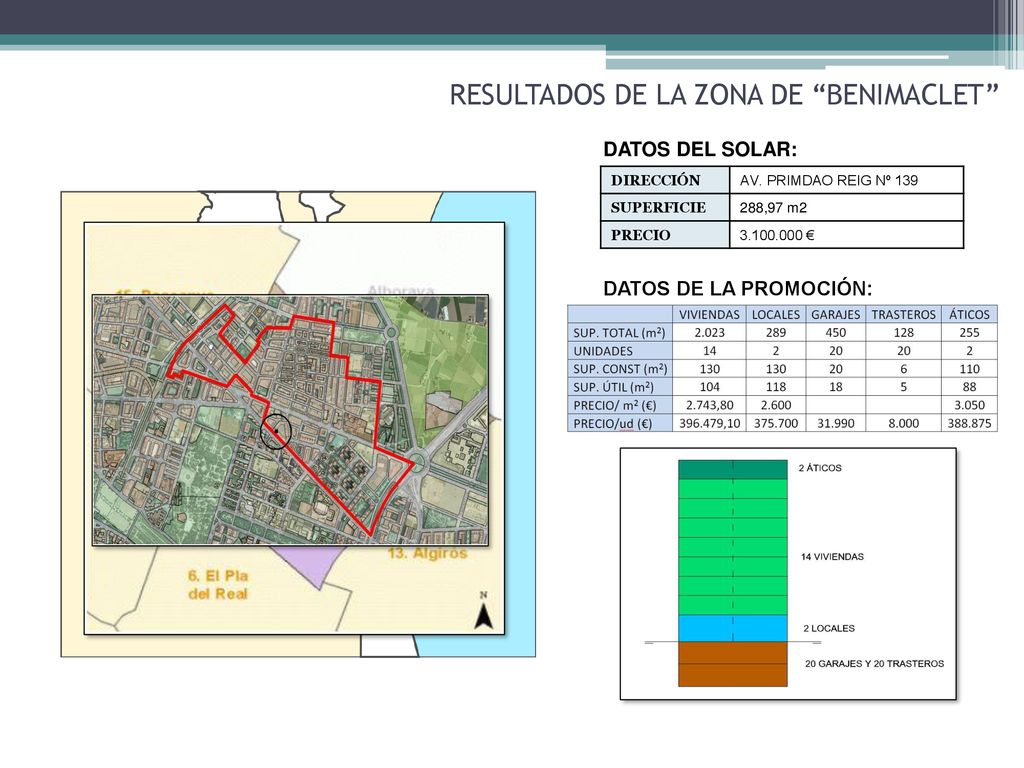Select the Locales unit price "375.700"

pos(776,423)
